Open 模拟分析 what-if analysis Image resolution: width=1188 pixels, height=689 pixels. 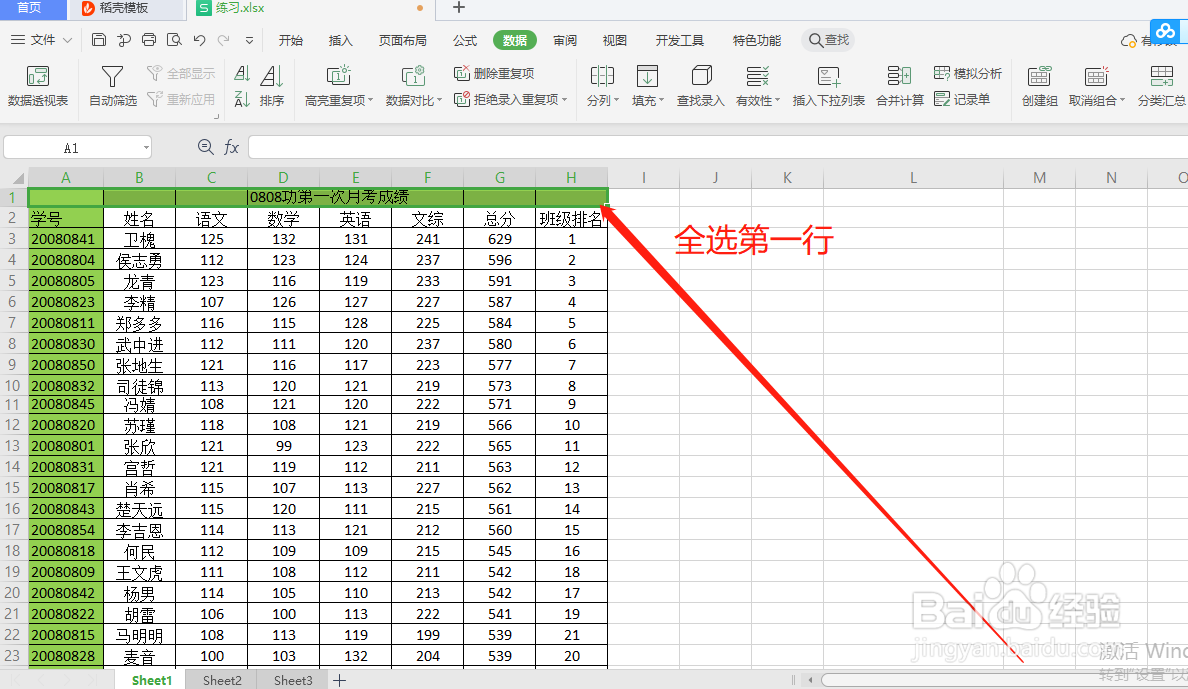[x=968, y=74]
